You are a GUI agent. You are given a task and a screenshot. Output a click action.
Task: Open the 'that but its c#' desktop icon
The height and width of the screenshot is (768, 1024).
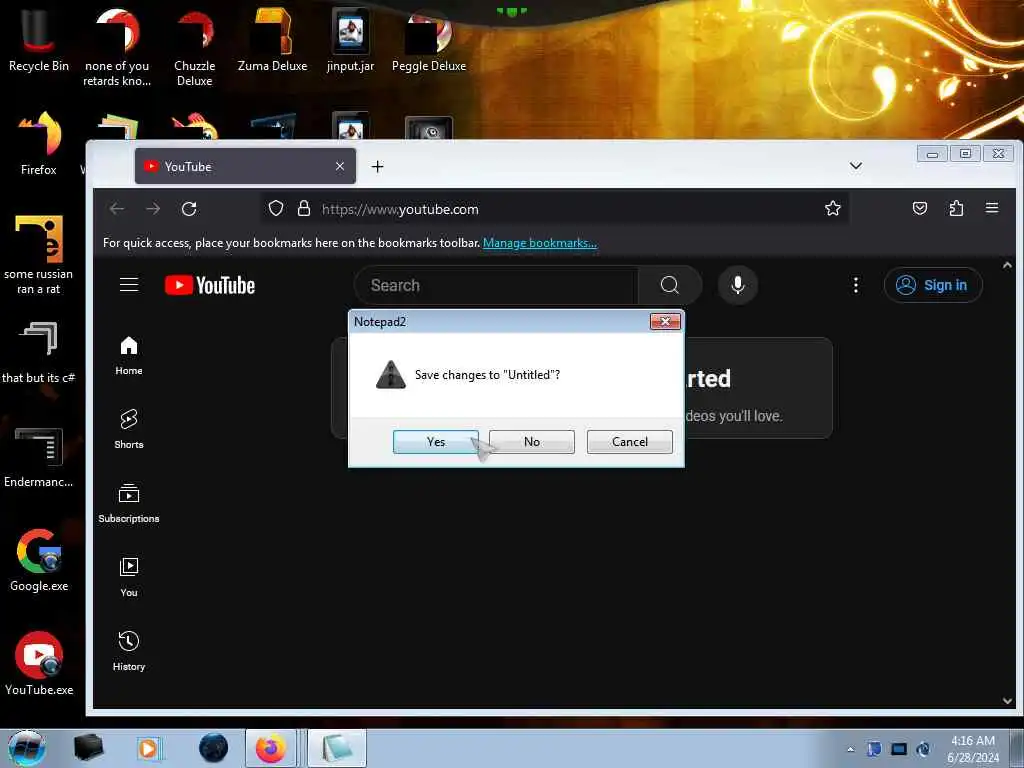(x=39, y=353)
